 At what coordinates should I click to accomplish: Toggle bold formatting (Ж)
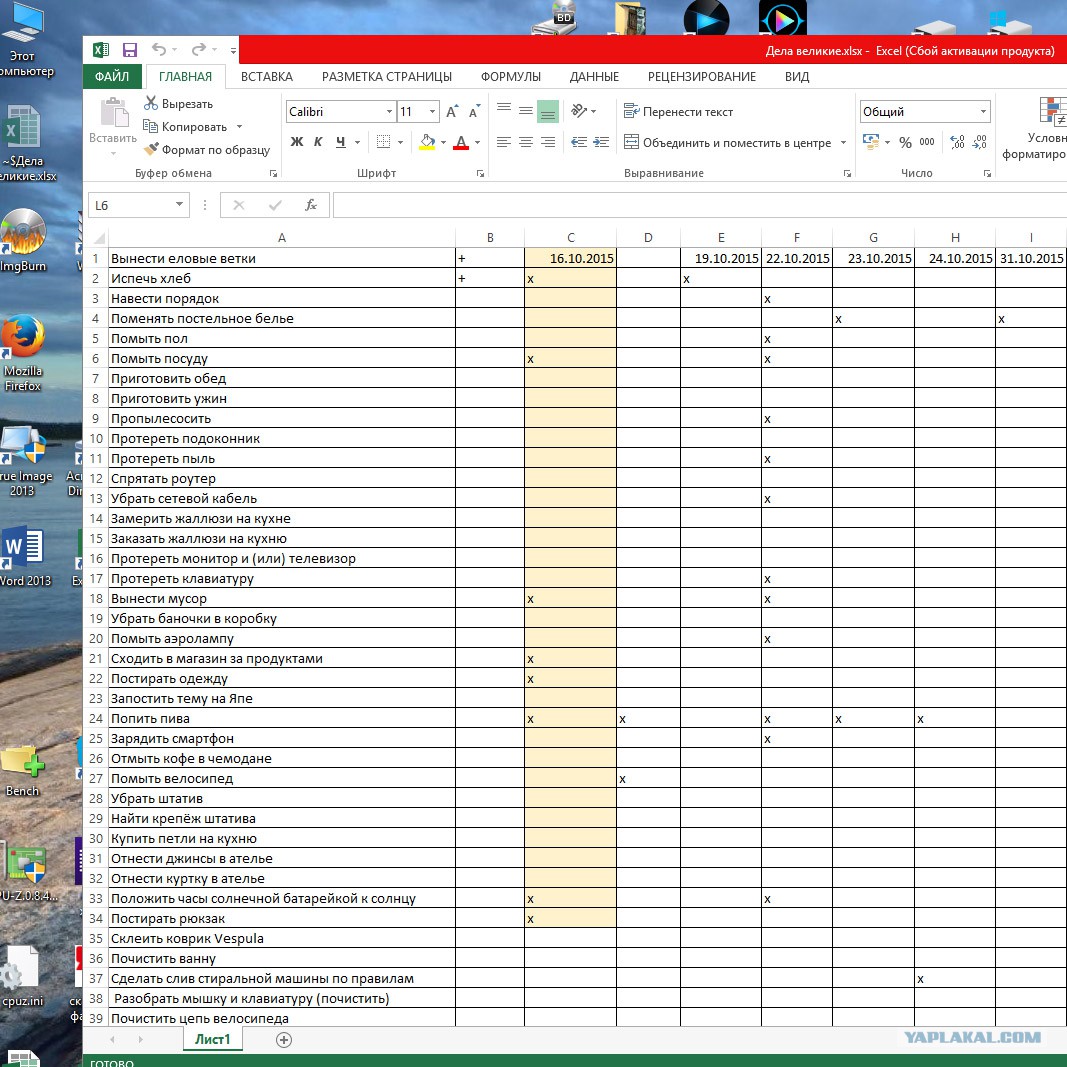point(296,142)
